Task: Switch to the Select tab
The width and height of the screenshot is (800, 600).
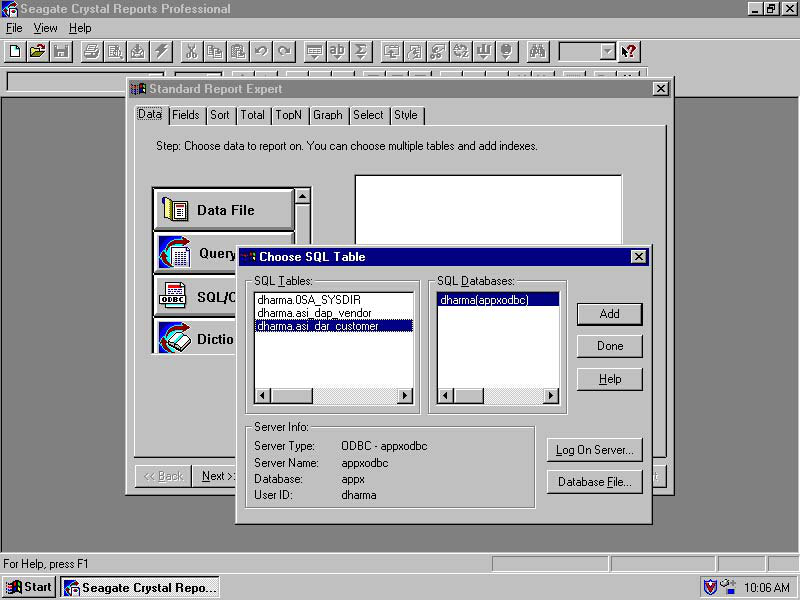Action: pos(368,115)
